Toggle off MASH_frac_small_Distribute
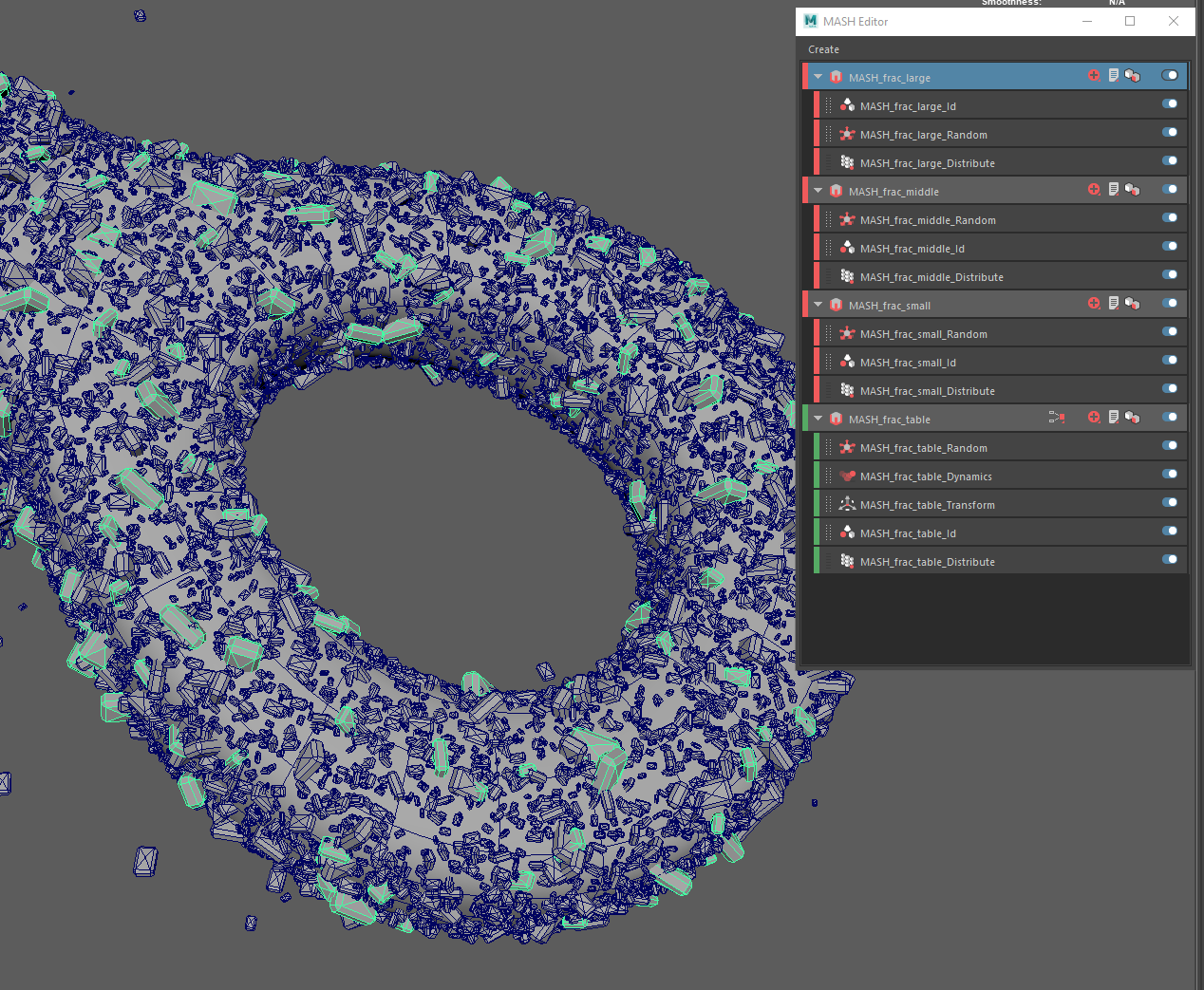Image resolution: width=1204 pixels, height=990 pixels. (1169, 388)
